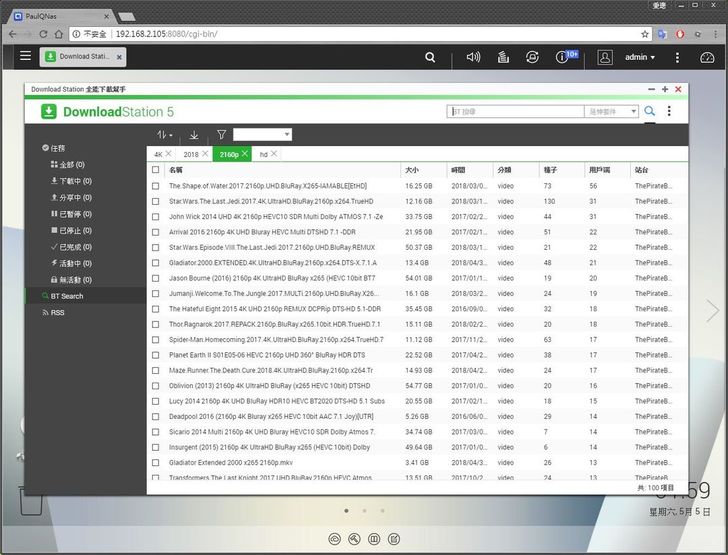Viewport: 728px width, 555px height.
Task: Click the blue BT search magnifier icon
Action: click(650, 111)
